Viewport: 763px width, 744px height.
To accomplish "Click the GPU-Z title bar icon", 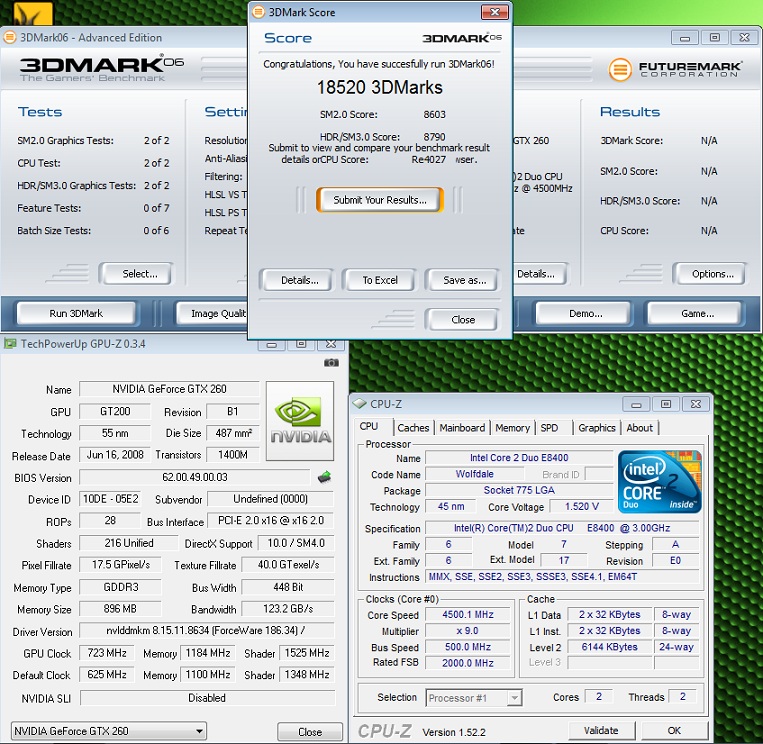I will point(10,344).
